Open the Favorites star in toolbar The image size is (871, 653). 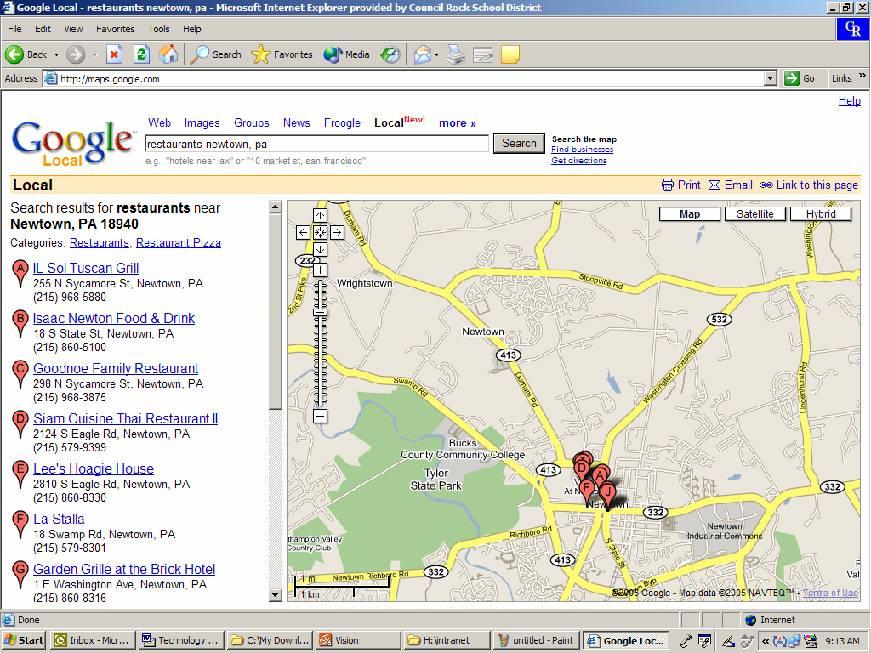tap(282, 54)
